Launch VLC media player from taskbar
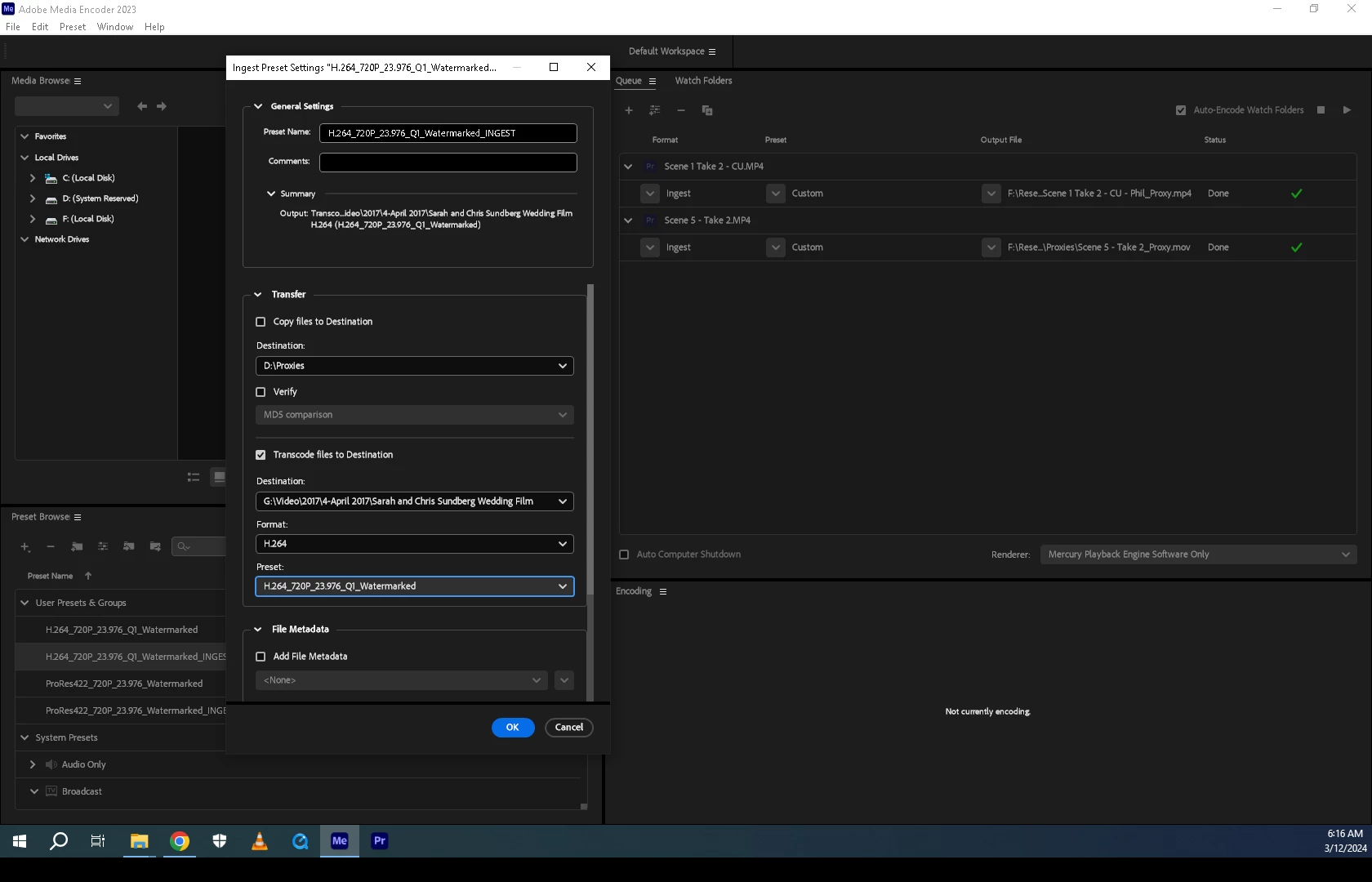Screen dimensions: 1372x882 tap(260, 840)
